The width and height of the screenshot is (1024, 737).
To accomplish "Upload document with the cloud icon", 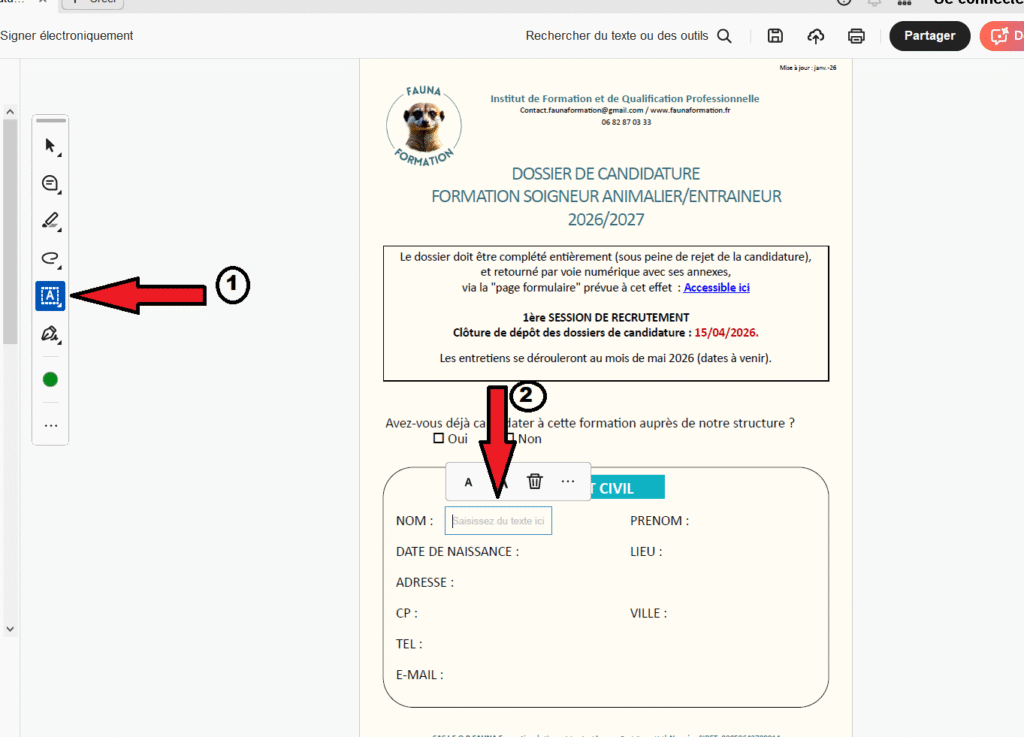I will click(x=816, y=36).
